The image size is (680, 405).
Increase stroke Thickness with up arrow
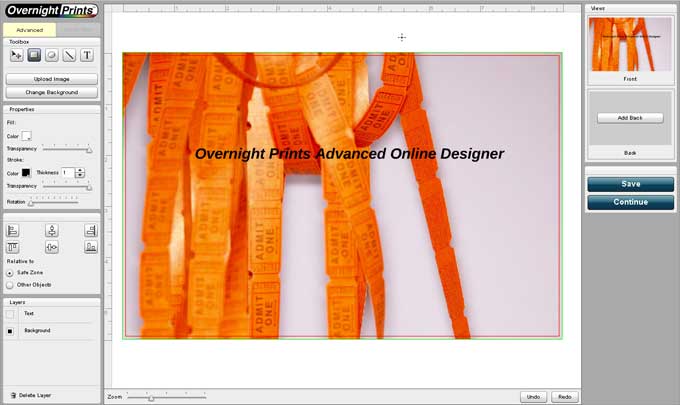[80, 170]
